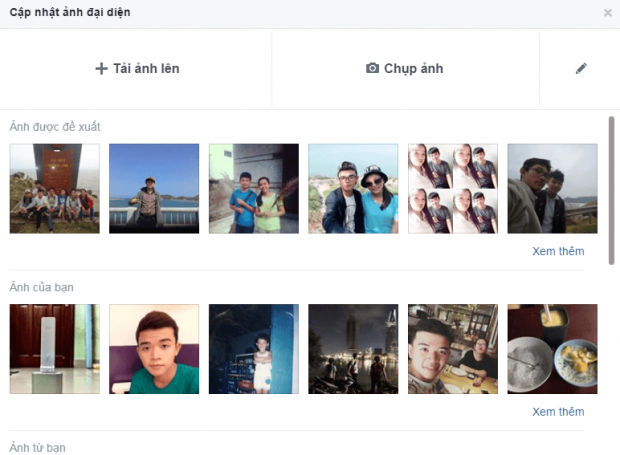Close the Cập nhật ảnh đại diện dialog
The image size is (620, 455).
[607, 13]
